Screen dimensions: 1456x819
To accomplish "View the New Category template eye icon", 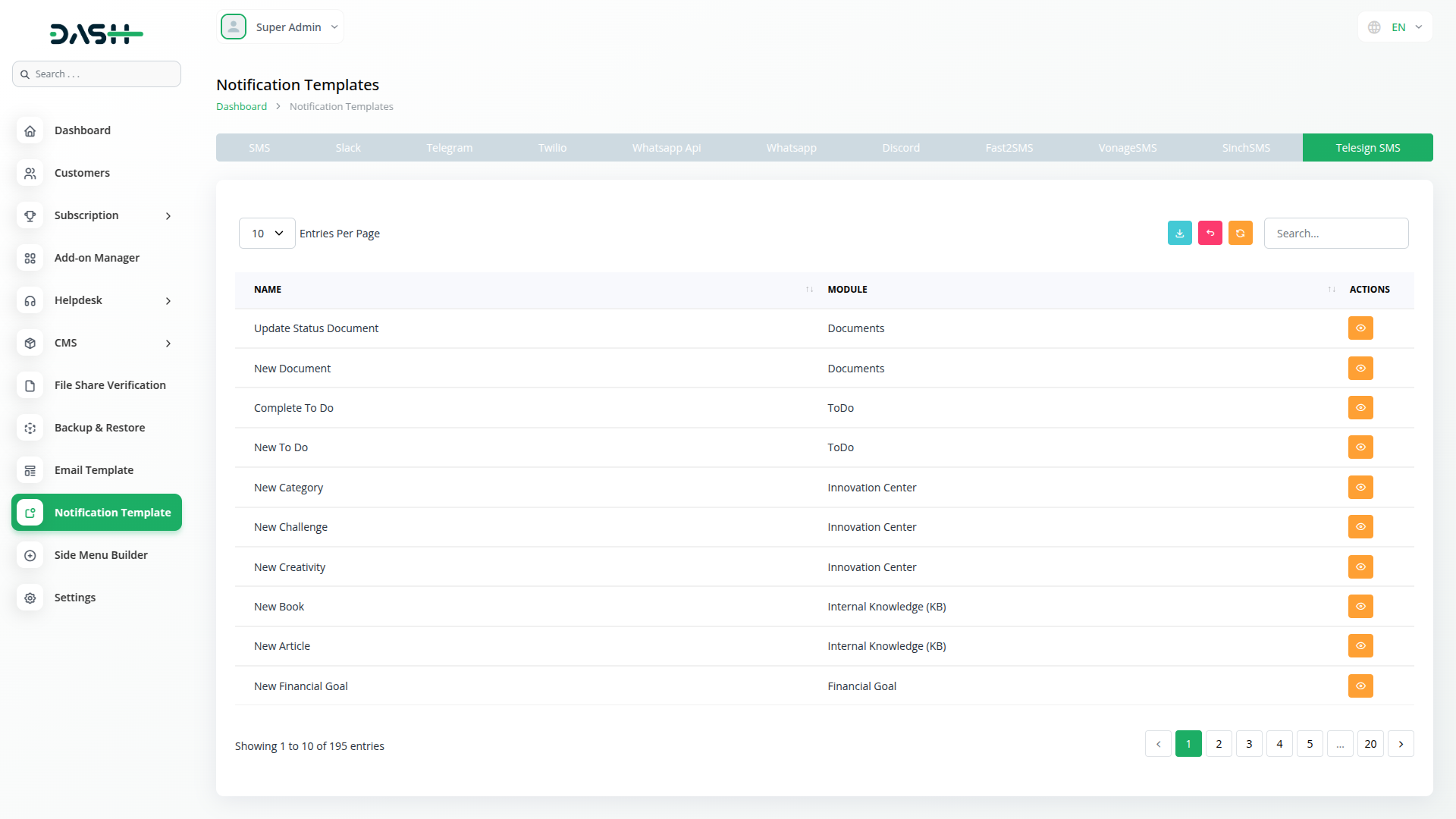I will tap(1360, 488).
